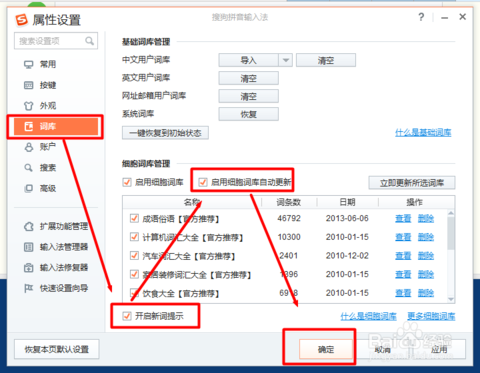Click date 2010-12-02 cell
480x373 pixels.
click(x=347, y=256)
